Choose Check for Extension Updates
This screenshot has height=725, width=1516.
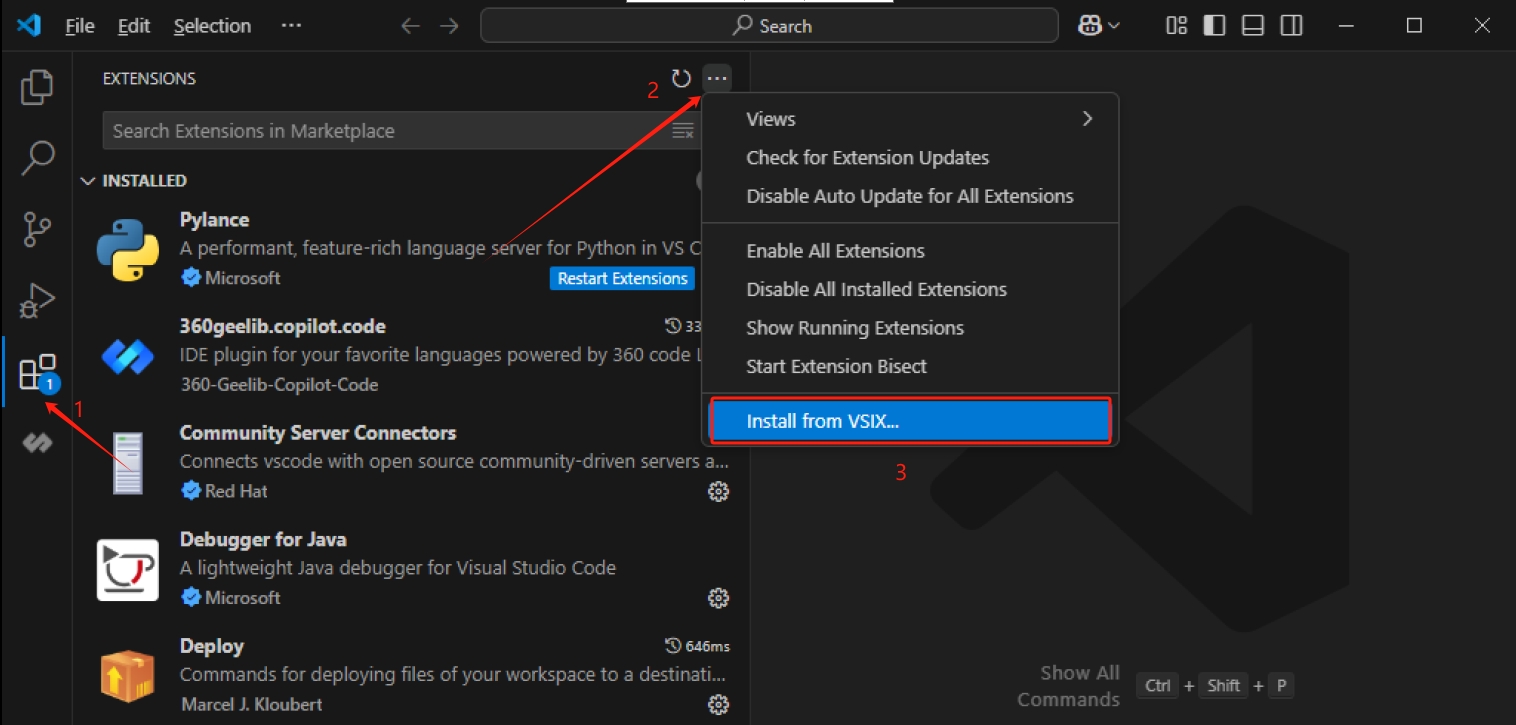pyautogui.click(x=867, y=158)
